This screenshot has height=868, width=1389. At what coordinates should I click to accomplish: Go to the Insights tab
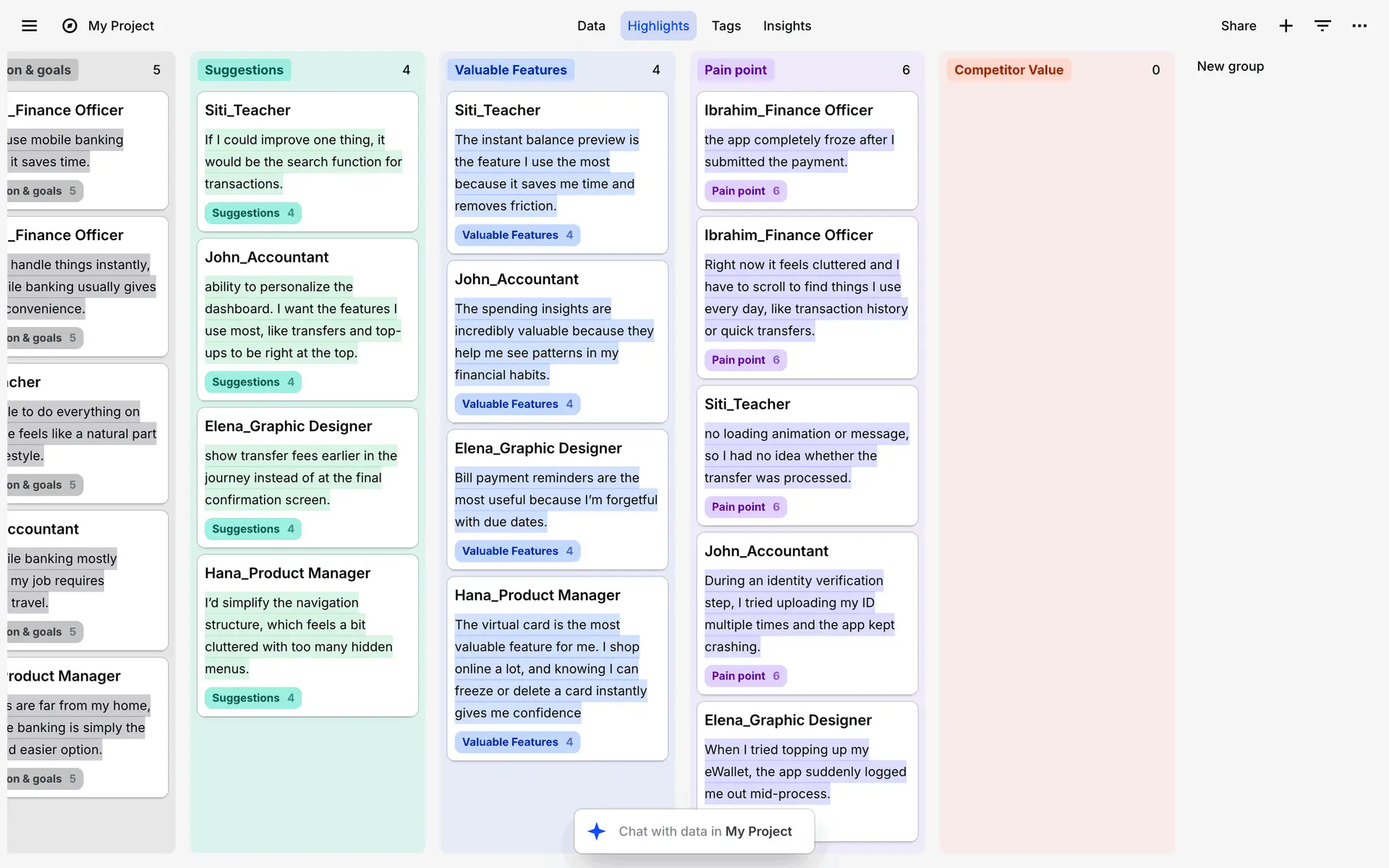click(786, 26)
